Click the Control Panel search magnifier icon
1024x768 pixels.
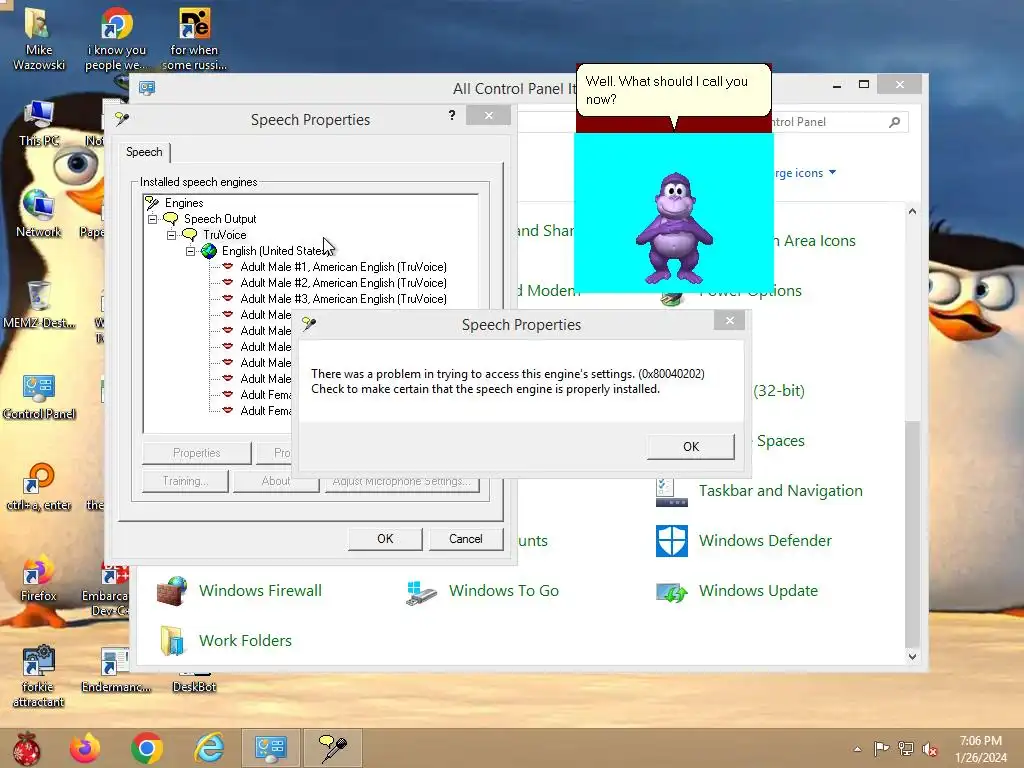click(895, 122)
